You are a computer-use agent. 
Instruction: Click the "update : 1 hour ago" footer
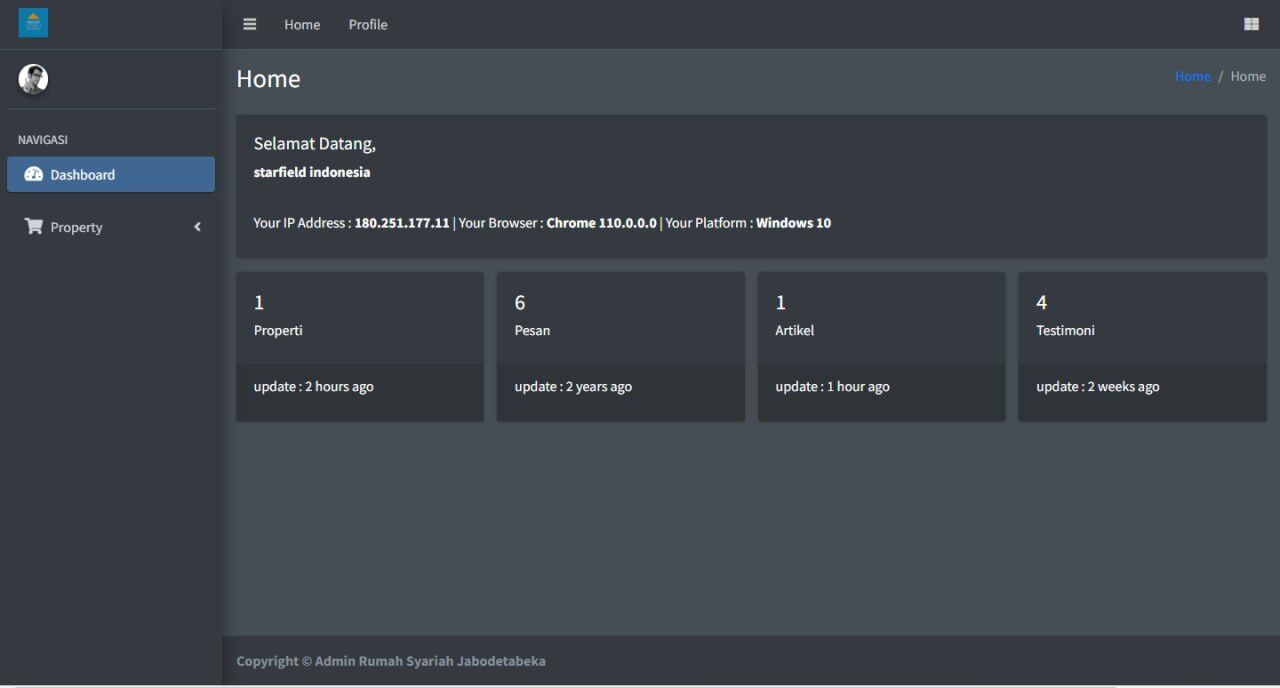coord(832,387)
